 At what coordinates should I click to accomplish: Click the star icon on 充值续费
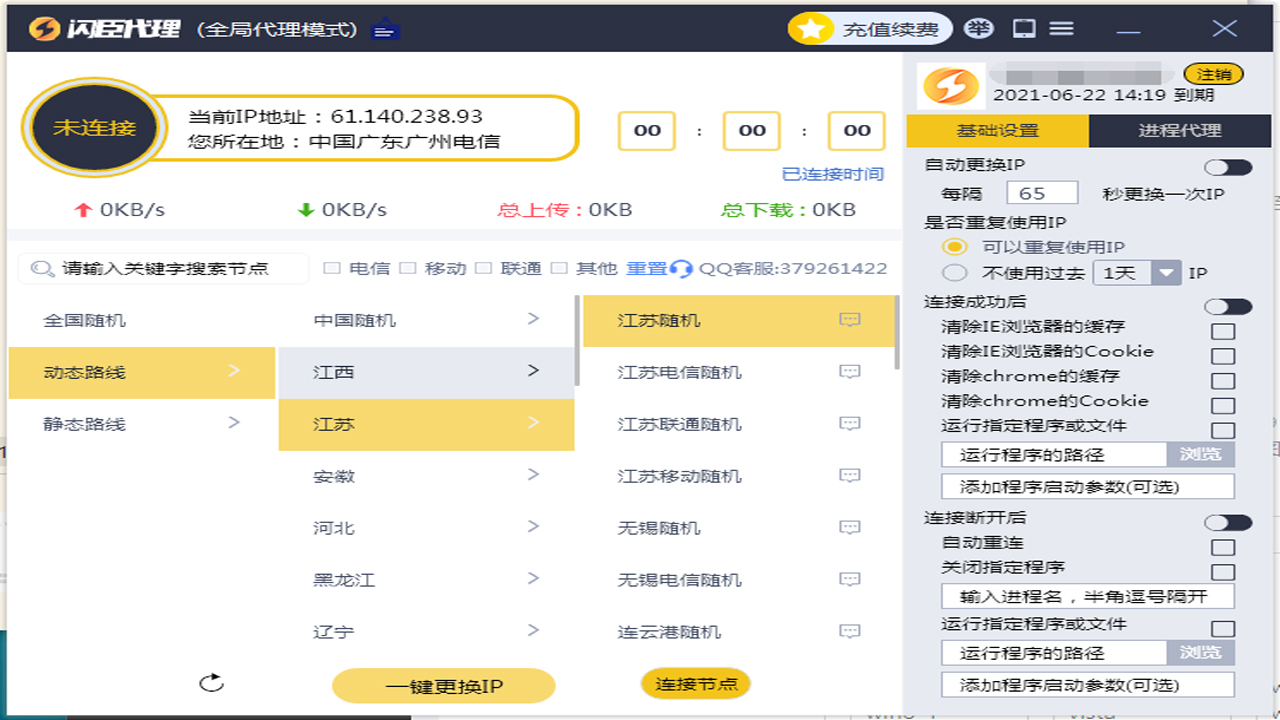click(811, 29)
